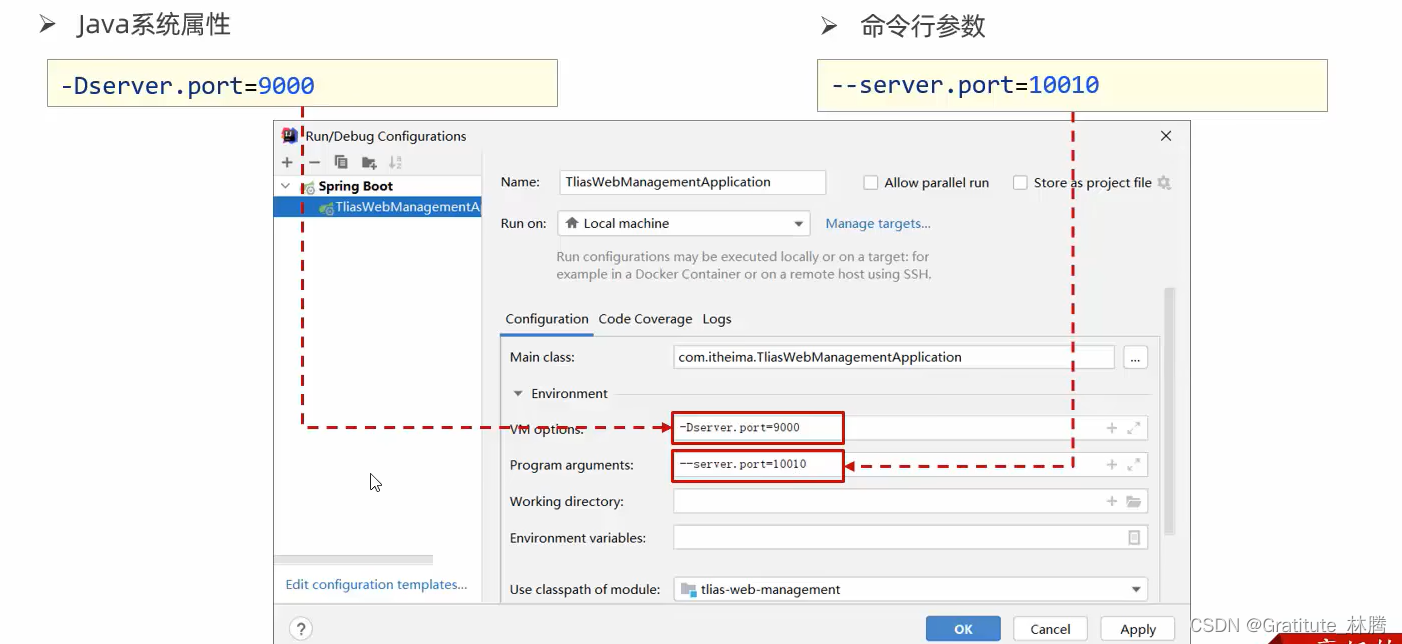
Task: Copy the configuration using the duplicate icon
Action: coord(340,162)
